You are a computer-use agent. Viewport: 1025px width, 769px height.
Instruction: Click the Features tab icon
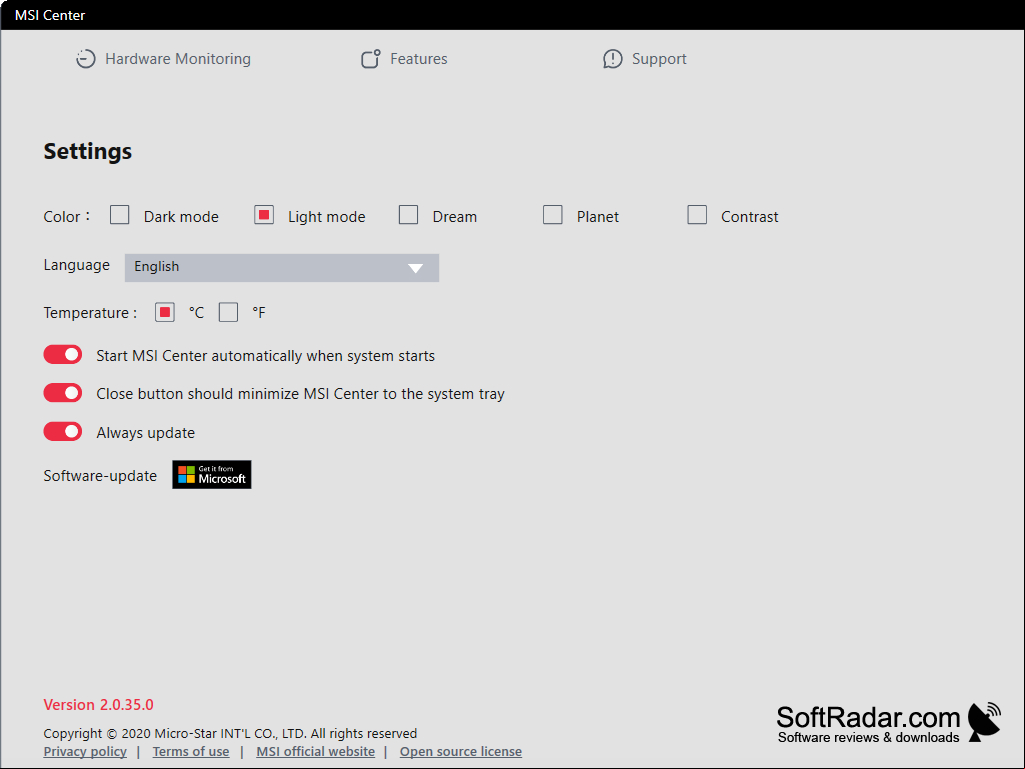pos(371,59)
